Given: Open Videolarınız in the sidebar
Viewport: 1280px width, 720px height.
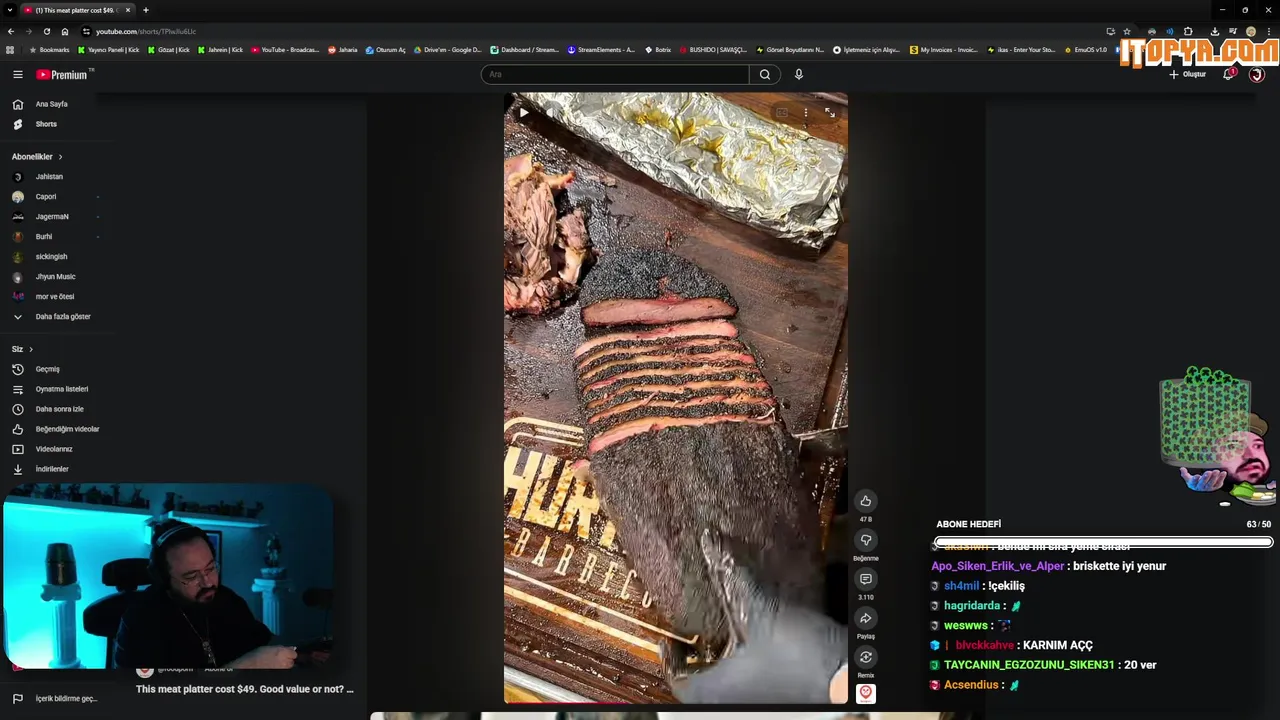Looking at the screenshot, I should 54,449.
